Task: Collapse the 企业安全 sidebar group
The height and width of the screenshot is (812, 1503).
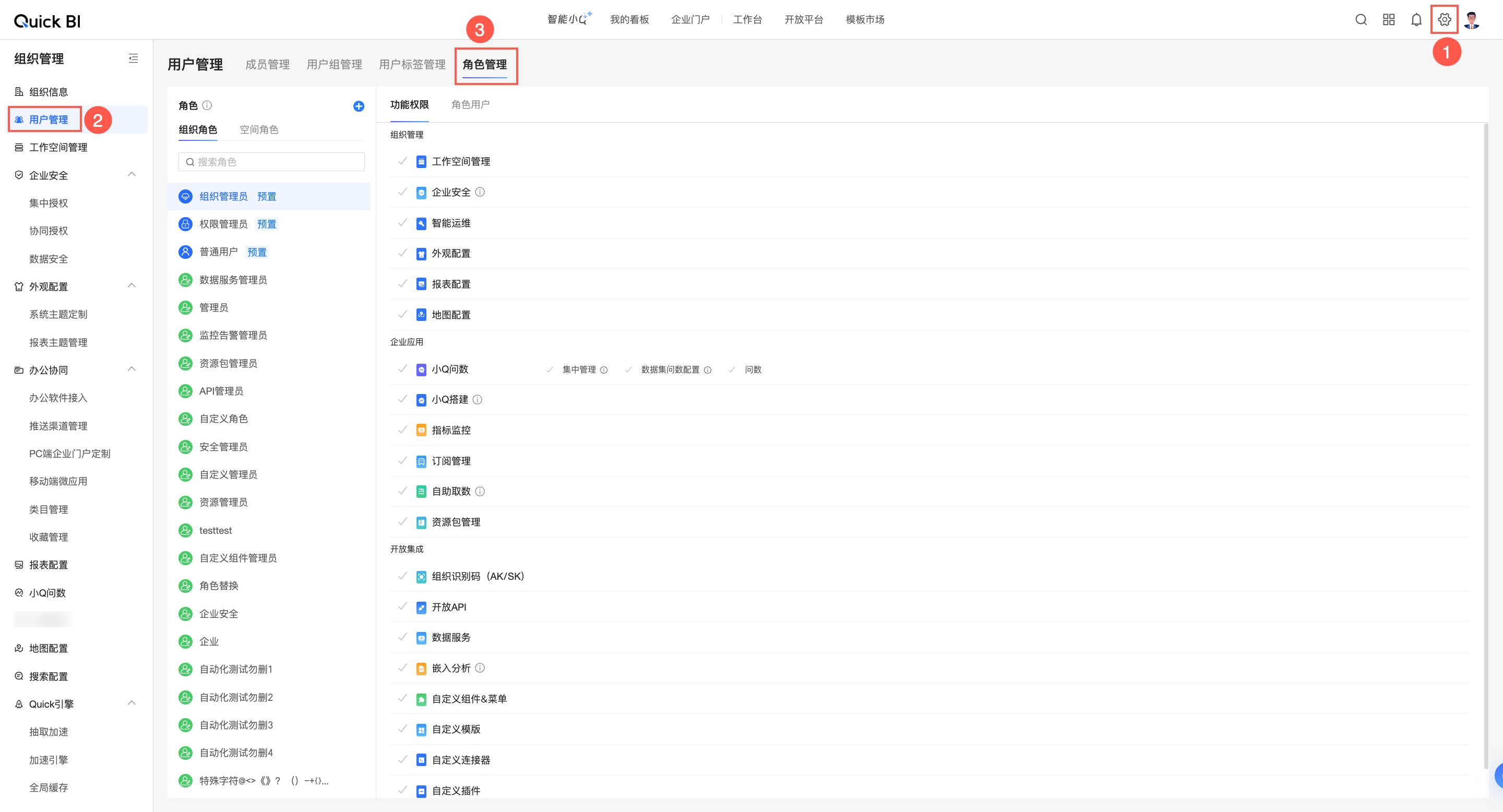Action: point(132,174)
